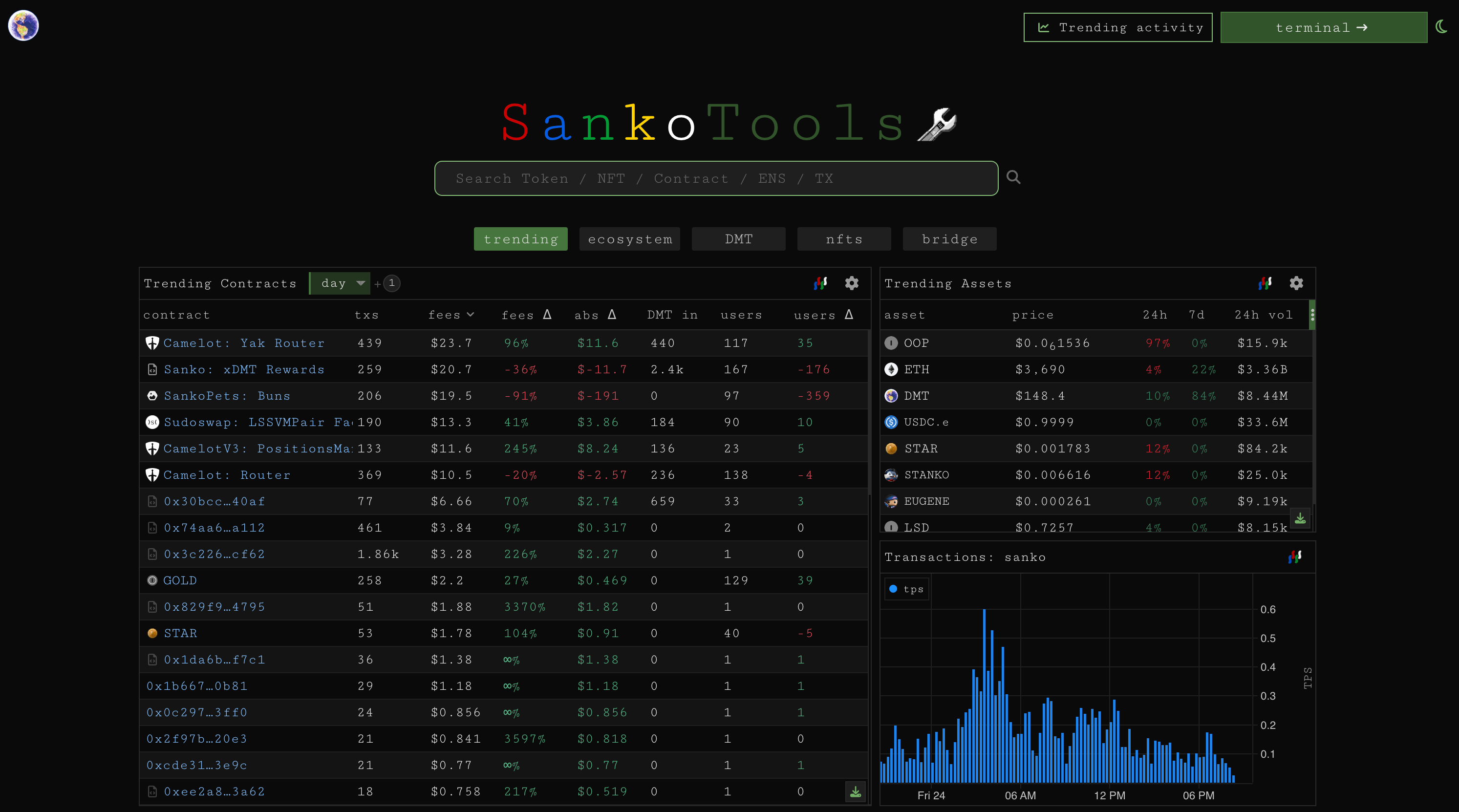Viewport: 1459px width, 812px height.
Task: Click Camelot: Router shield icon
Action: (152, 475)
